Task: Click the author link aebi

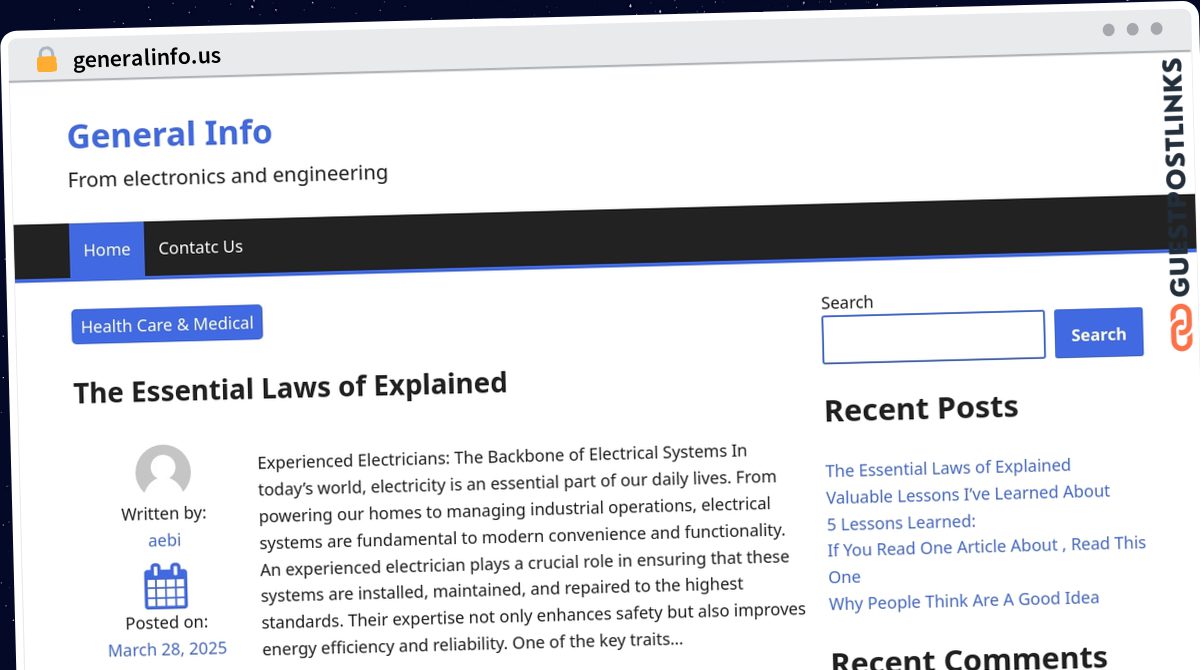Action: pos(165,540)
